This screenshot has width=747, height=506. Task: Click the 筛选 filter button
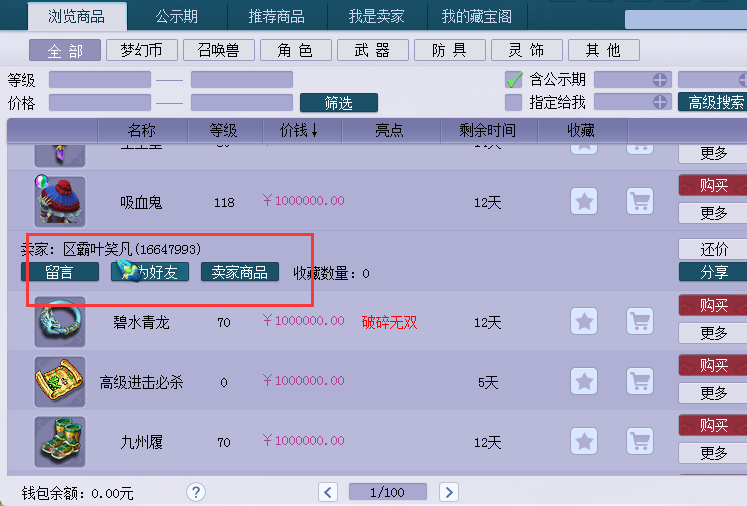coord(339,102)
